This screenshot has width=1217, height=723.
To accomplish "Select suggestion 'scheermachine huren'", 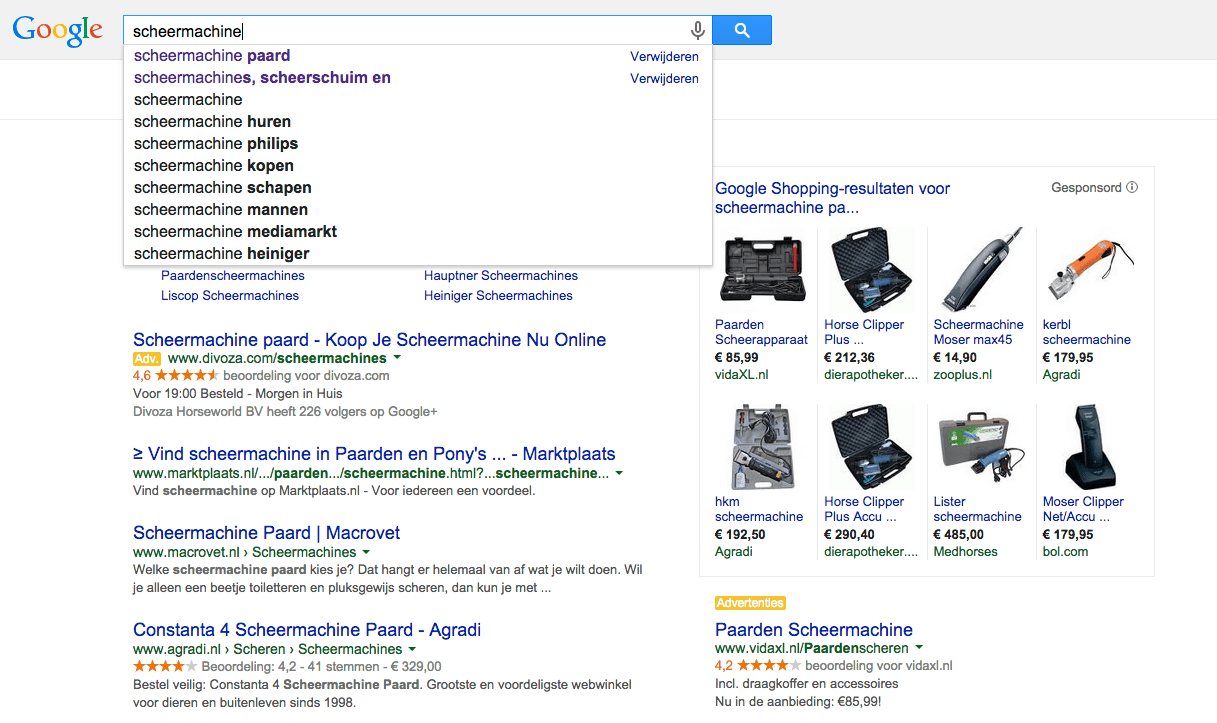I will 212,122.
